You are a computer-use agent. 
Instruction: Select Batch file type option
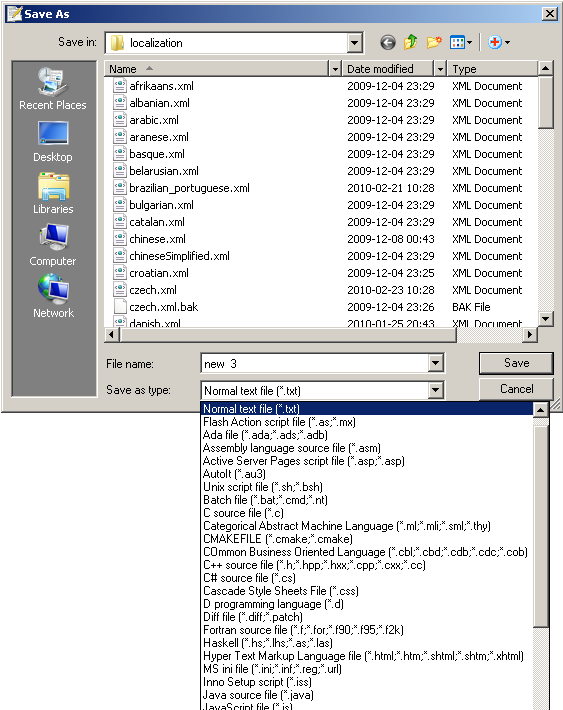(x=265, y=500)
